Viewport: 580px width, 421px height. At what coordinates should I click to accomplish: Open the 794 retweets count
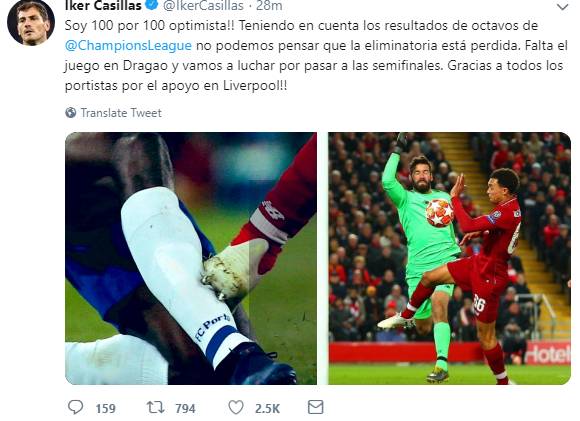point(185,408)
